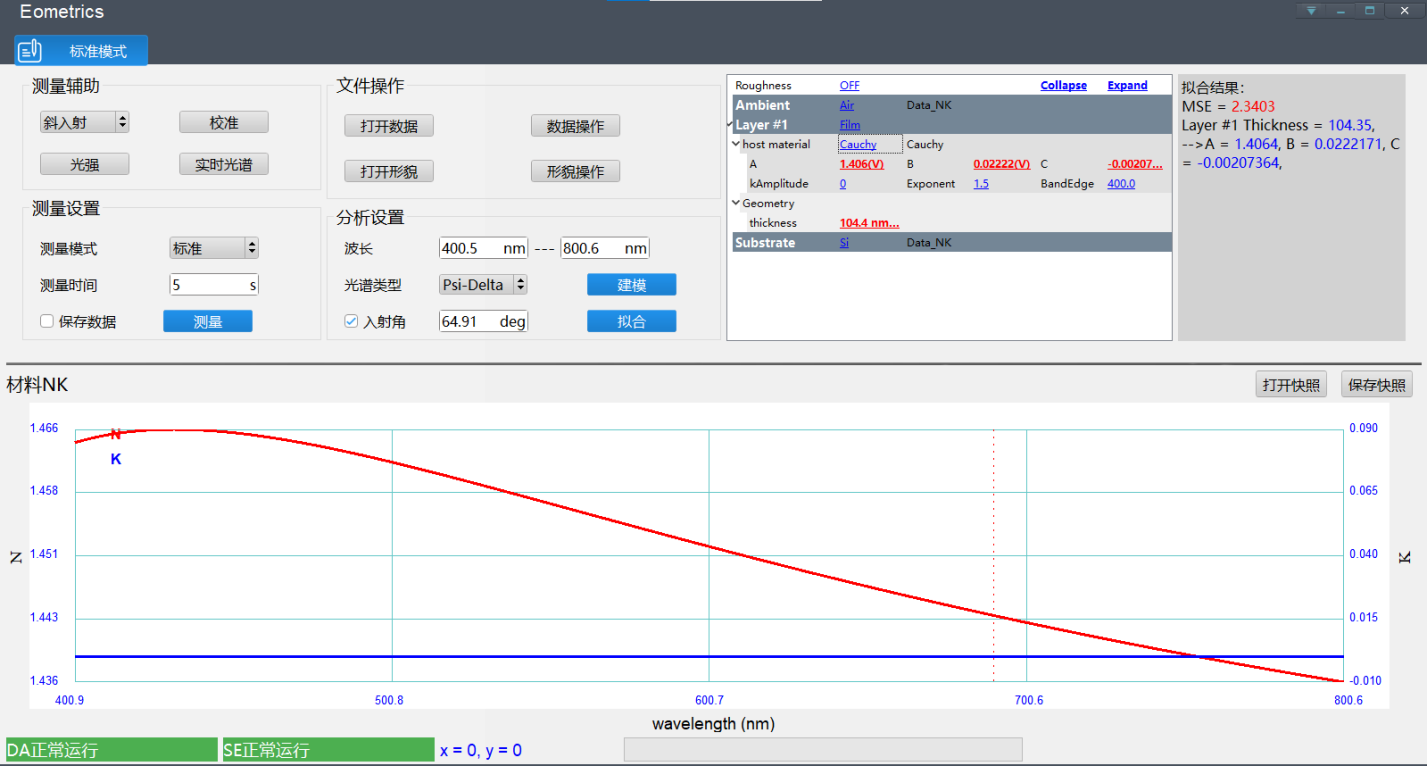This screenshot has height=766, width=1427.
Task: Click the Substrate Si link
Action: [844, 243]
